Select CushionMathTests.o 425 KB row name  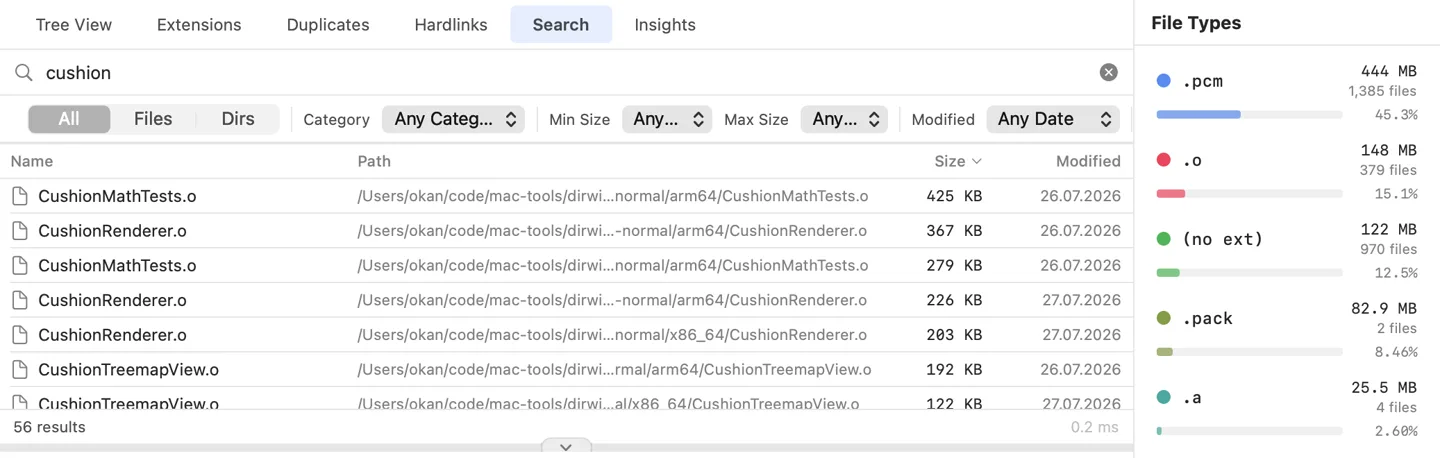(117, 196)
